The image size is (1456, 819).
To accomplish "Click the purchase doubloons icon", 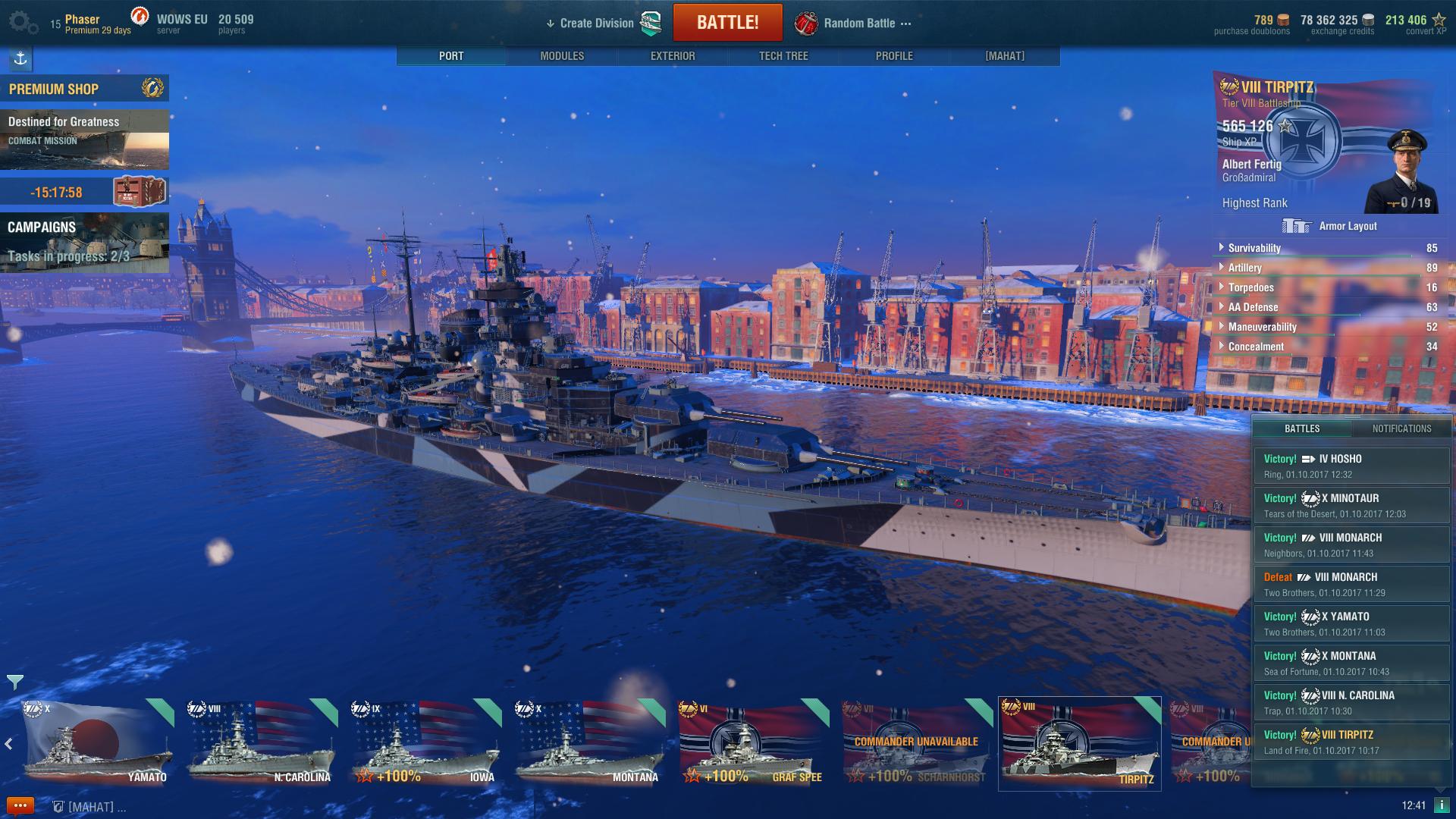I will click(x=1283, y=20).
